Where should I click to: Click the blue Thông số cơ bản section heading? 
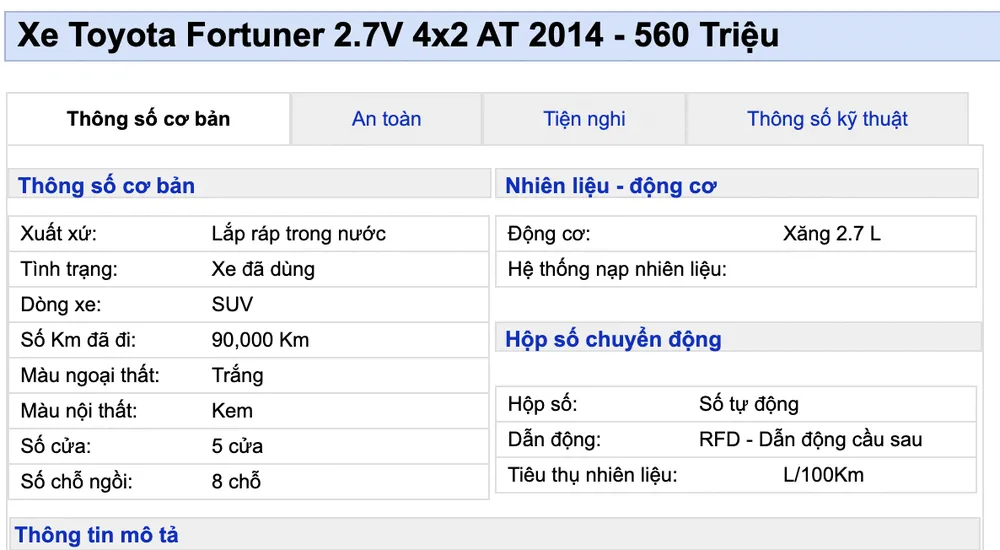(107, 186)
